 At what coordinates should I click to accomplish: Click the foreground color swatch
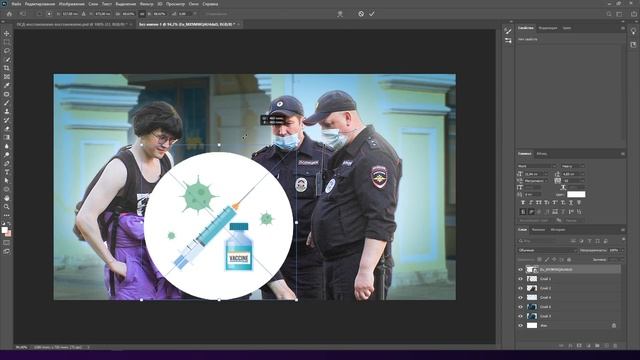pyautogui.click(x=4, y=230)
